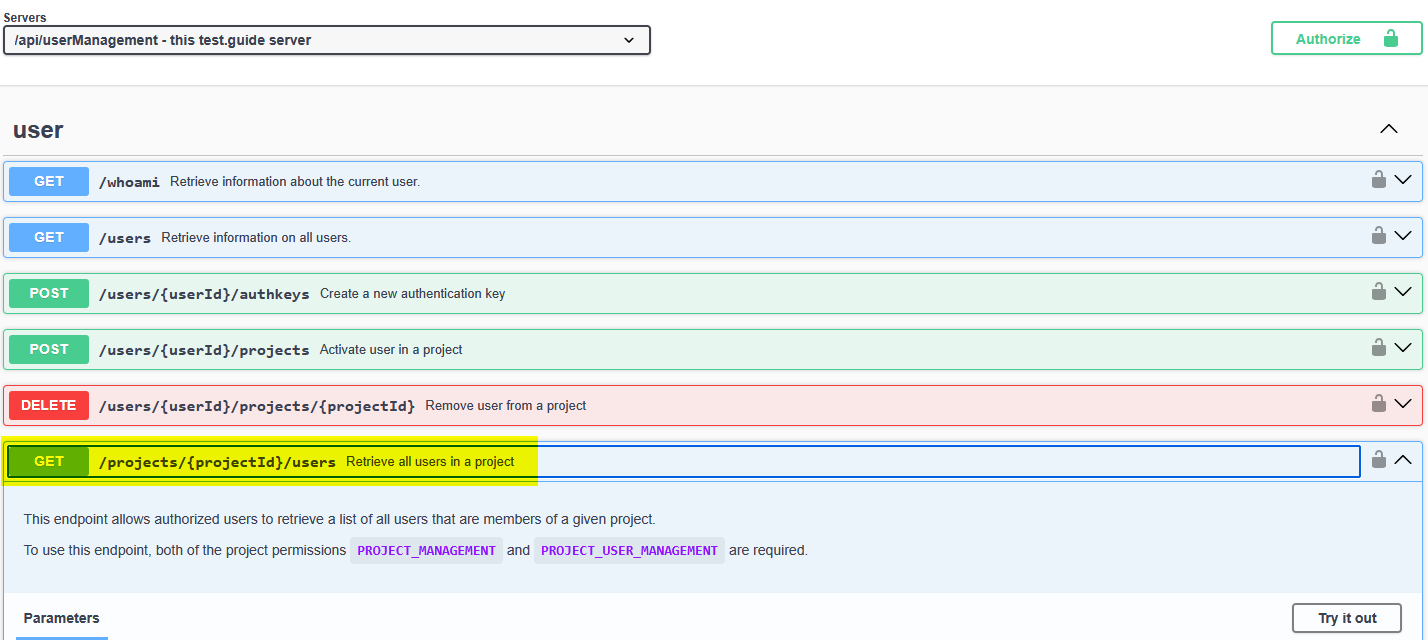Collapse the GET /projects/{projectId}/users endpoint chevron

coord(1403,460)
